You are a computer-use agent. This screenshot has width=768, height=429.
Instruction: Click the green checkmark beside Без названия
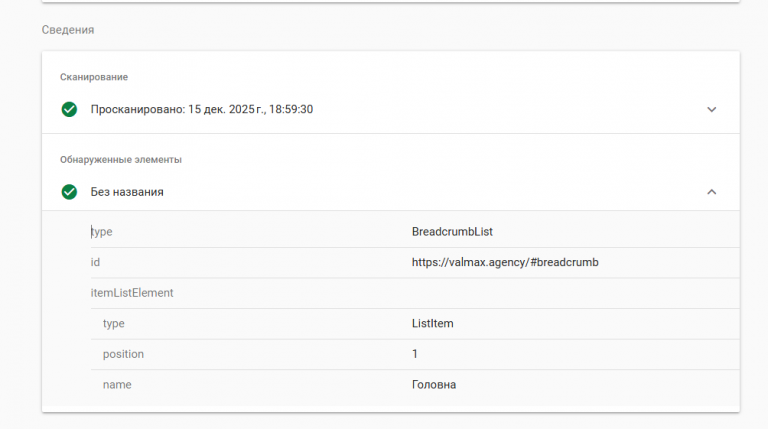[x=69, y=191]
